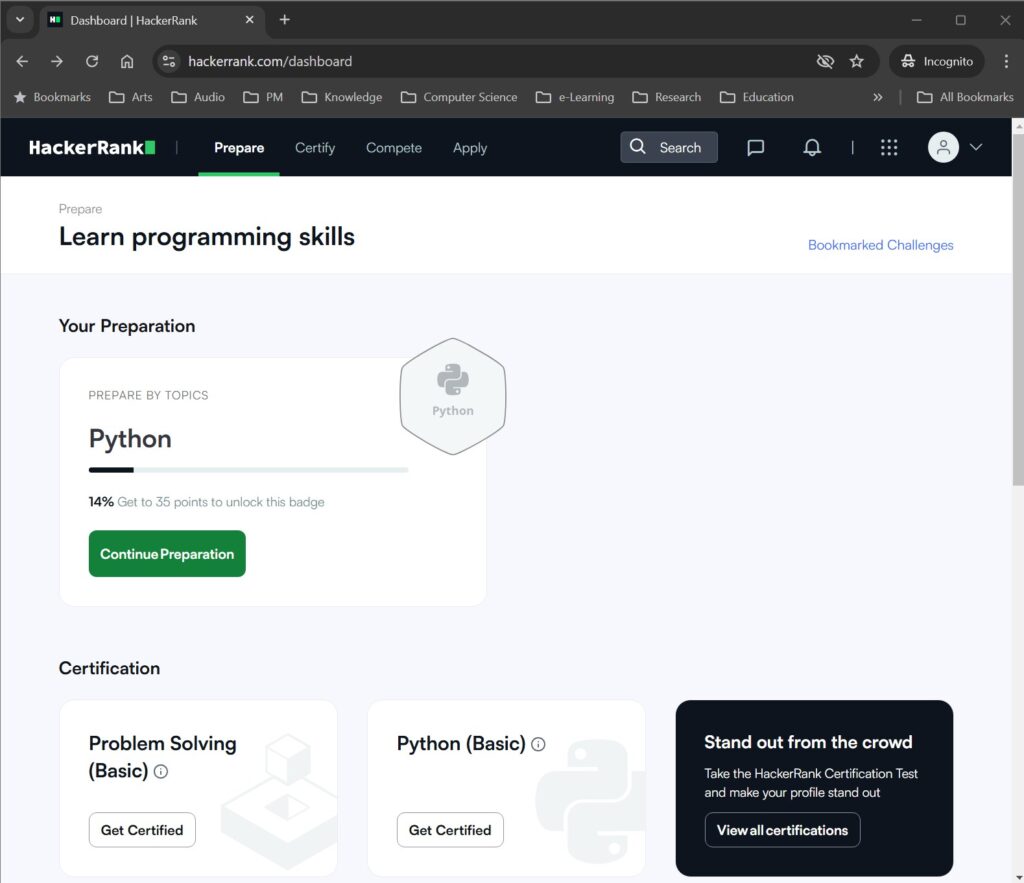
Task: Click the Continue Preparation button
Action: point(167,554)
